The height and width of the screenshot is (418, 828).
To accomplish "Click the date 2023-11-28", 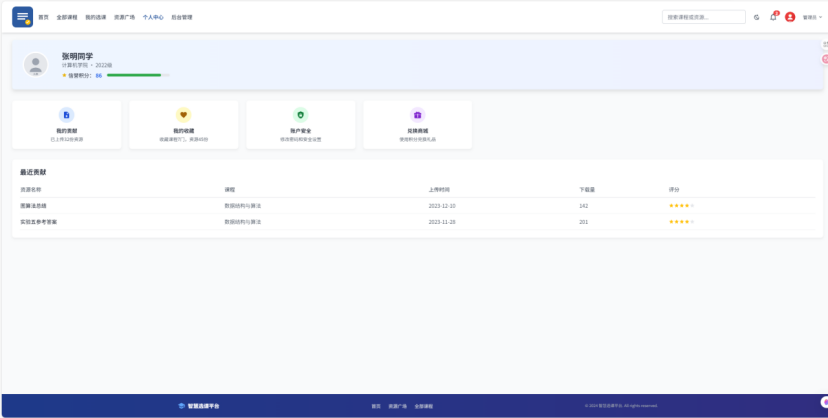I will point(442,222).
